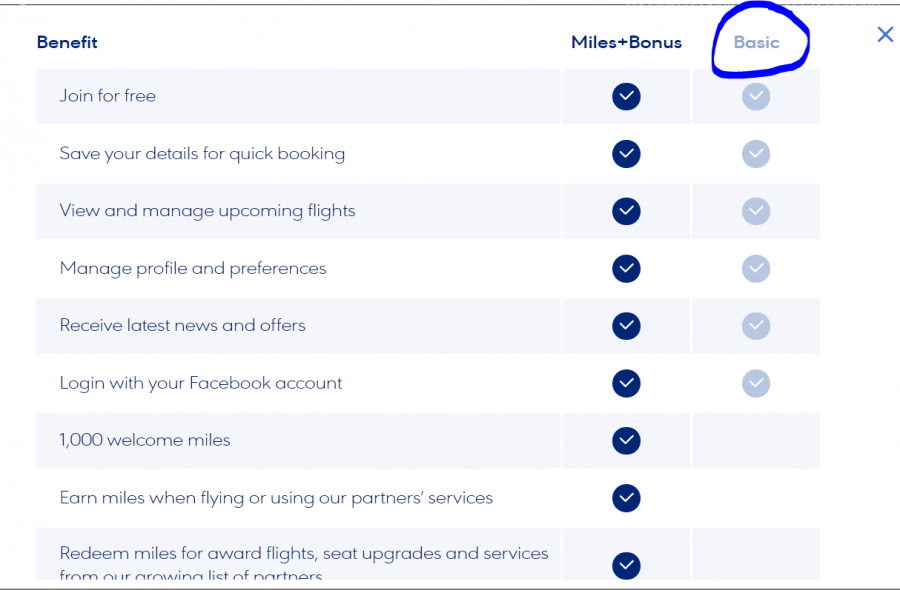Select the Basic column header
Viewport: 900px width, 590px height.
(x=756, y=42)
